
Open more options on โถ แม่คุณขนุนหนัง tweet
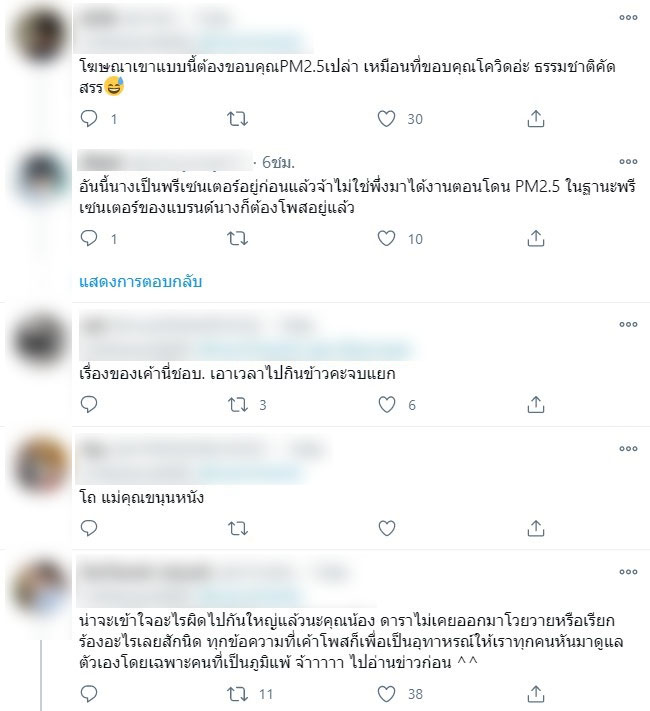click(628, 448)
